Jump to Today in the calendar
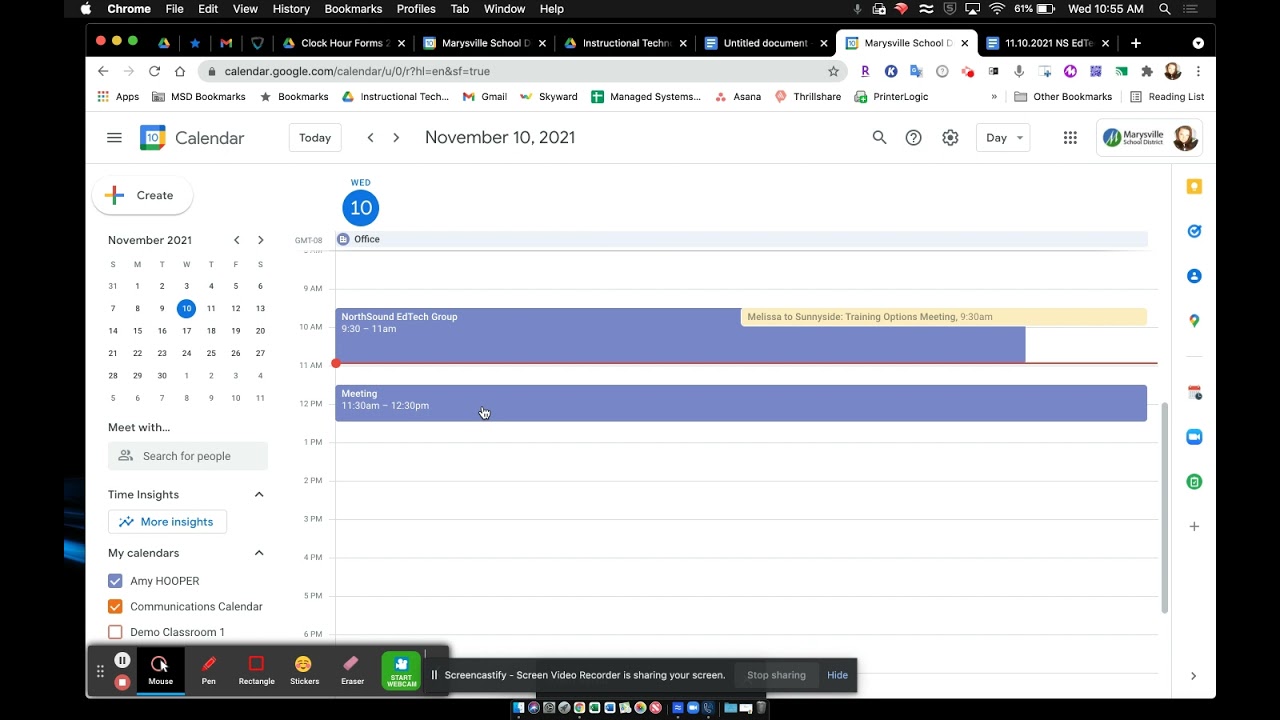This screenshot has height=720, width=1280. click(315, 138)
